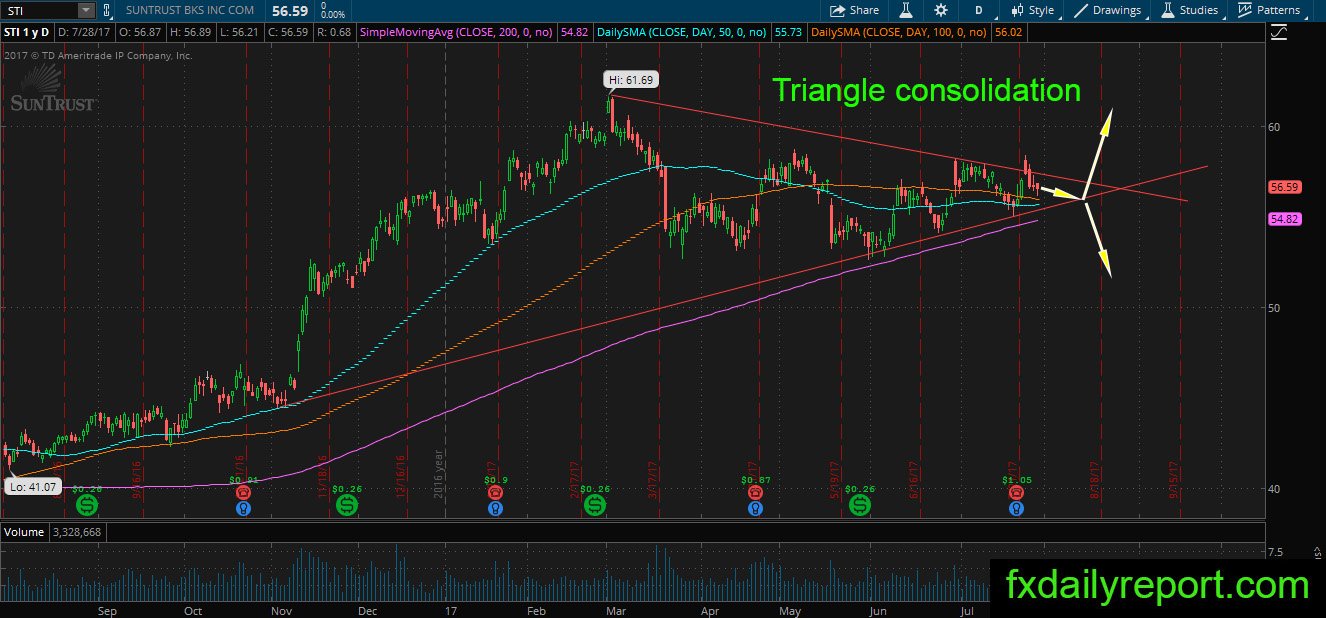This screenshot has width=1326, height=618.
Task: Open the Patterns menu
Action: (x=1269, y=10)
